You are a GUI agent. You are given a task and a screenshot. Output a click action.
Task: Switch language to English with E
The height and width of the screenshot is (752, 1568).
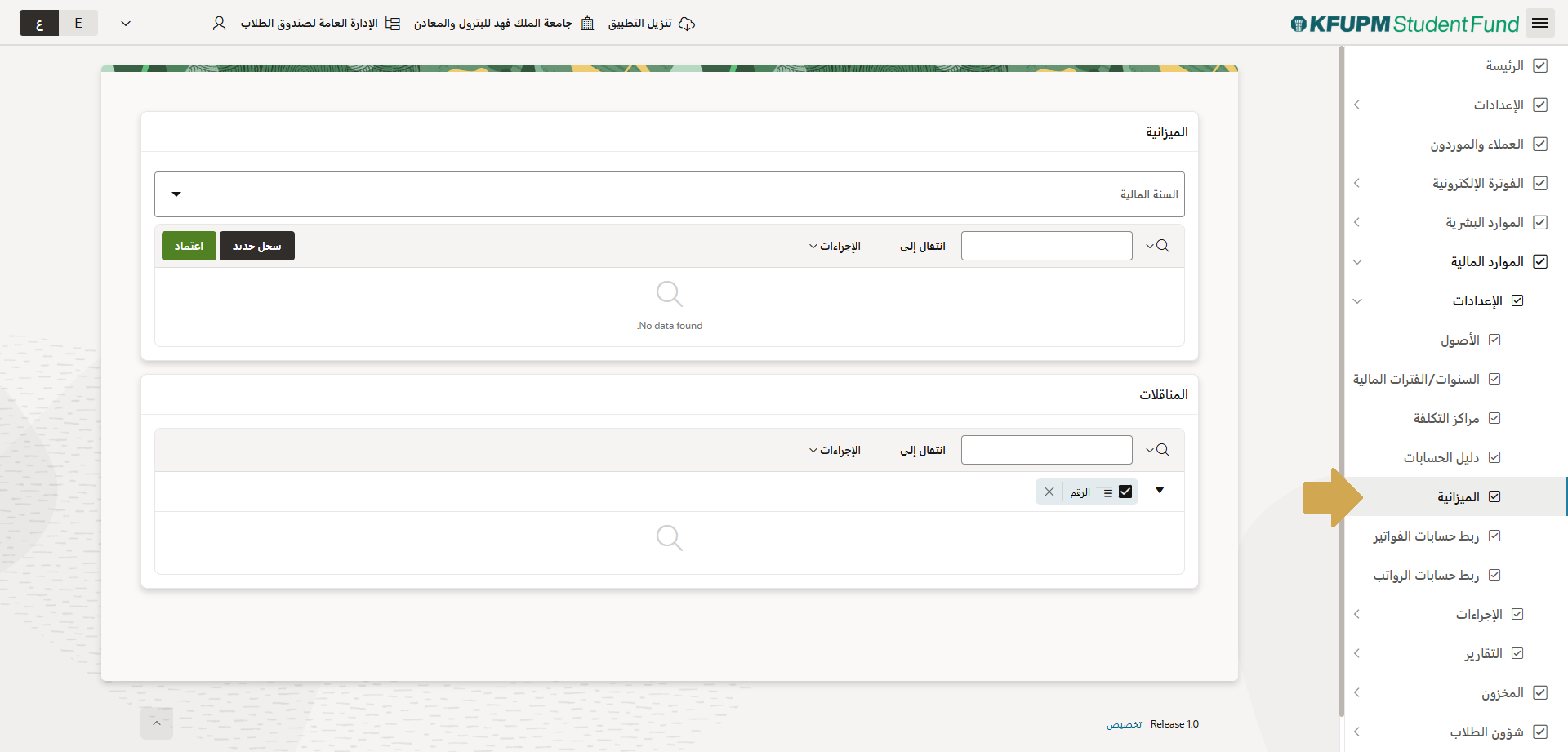click(x=78, y=23)
